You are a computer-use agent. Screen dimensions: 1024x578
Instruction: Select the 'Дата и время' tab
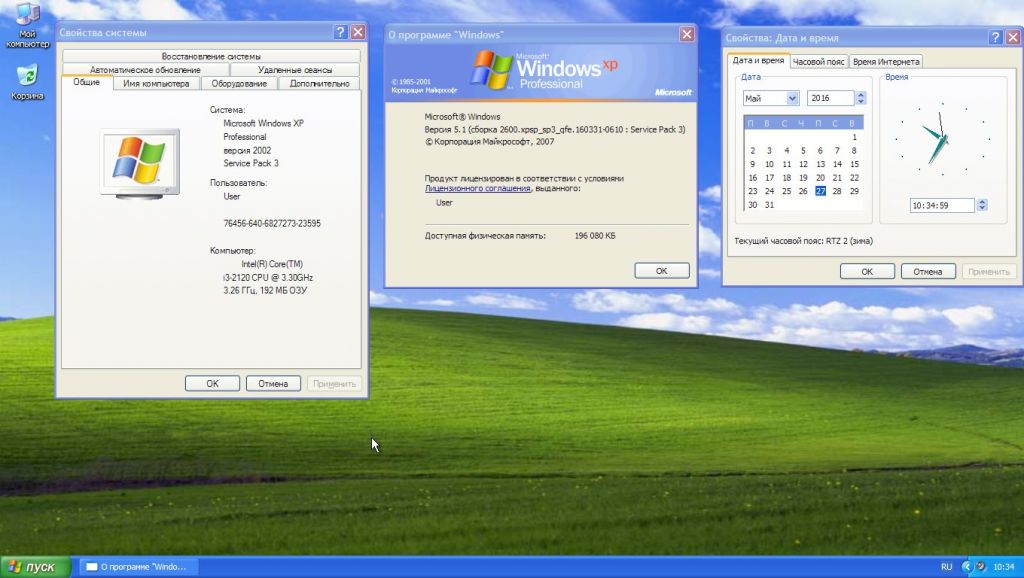tap(758, 60)
